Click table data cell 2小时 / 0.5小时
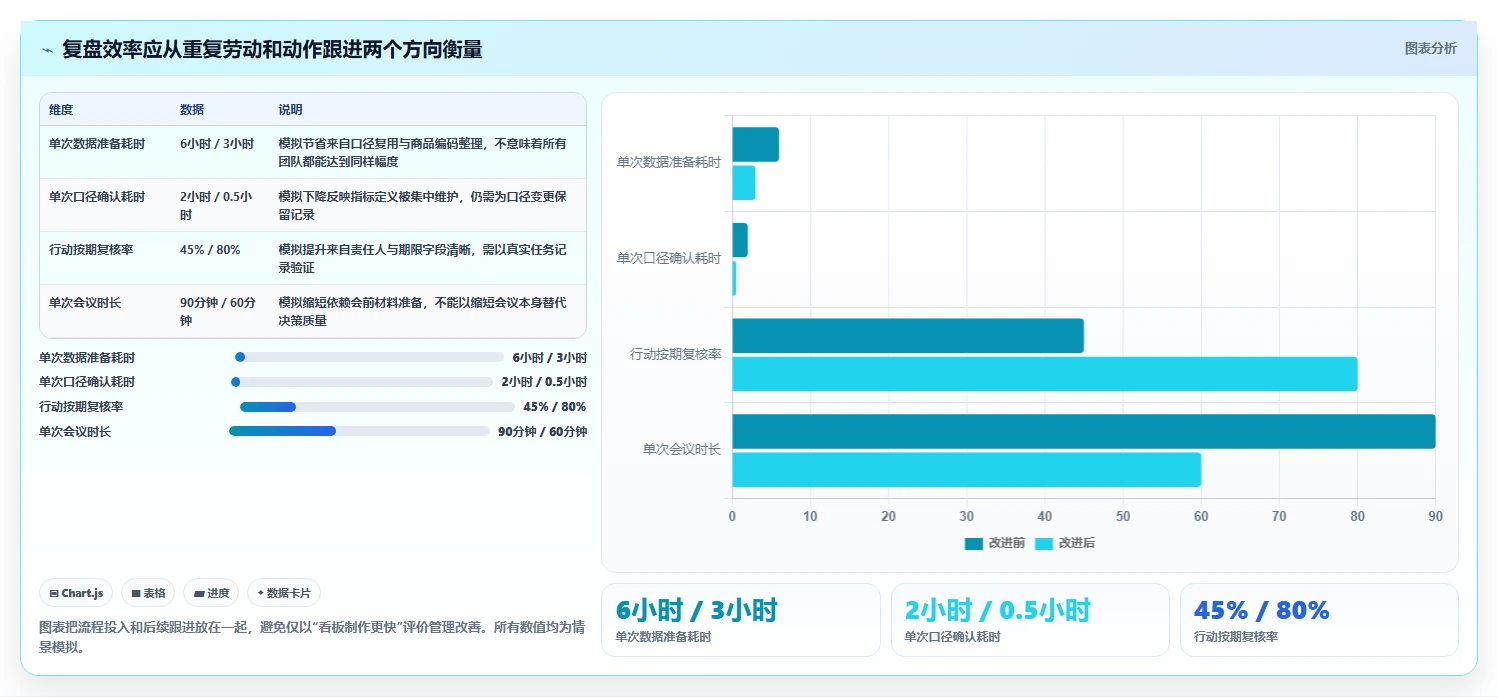This screenshot has width=1498, height=697. click(216, 206)
